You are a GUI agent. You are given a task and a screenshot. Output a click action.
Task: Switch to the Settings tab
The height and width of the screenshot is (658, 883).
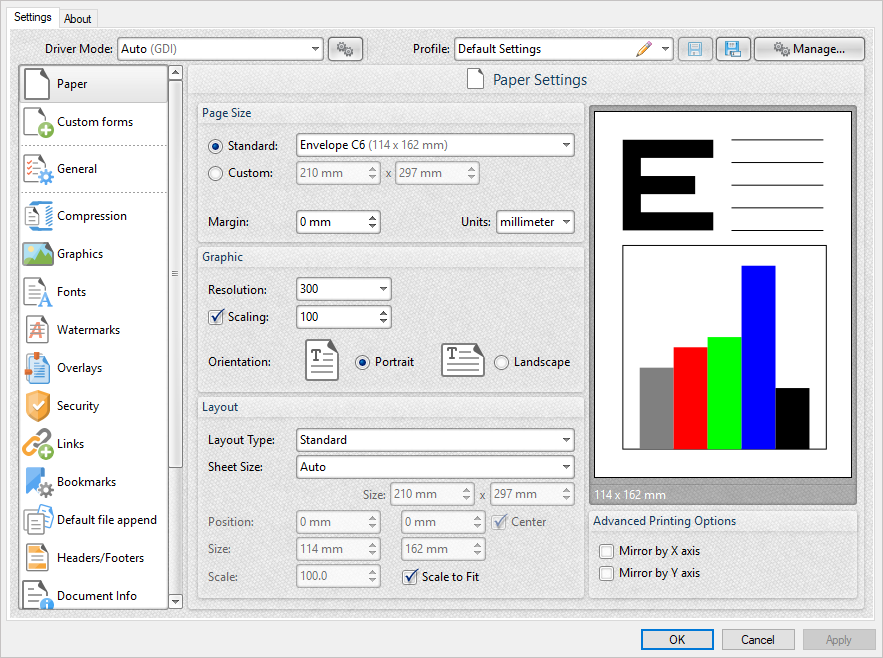coord(33,17)
